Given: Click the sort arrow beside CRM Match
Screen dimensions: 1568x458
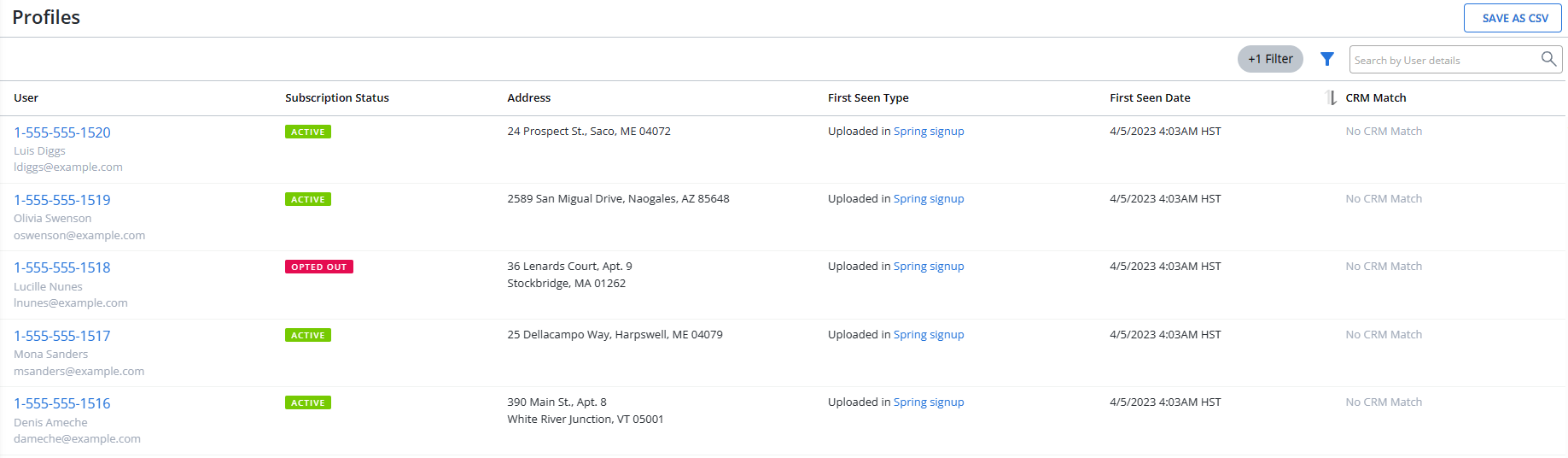Looking at the screenshot, I should [x=1331, y=97].
